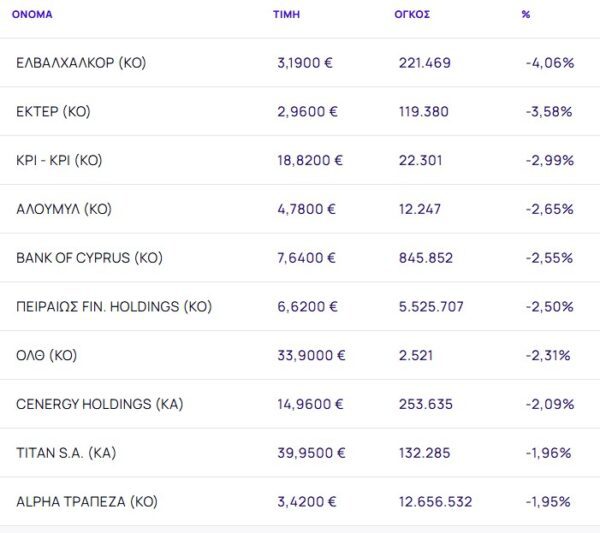Select the ΕΚΤΕΡ (ΚΟ) stock name
This screenshot has width=600, height=533.
click(x=53, y=112)
